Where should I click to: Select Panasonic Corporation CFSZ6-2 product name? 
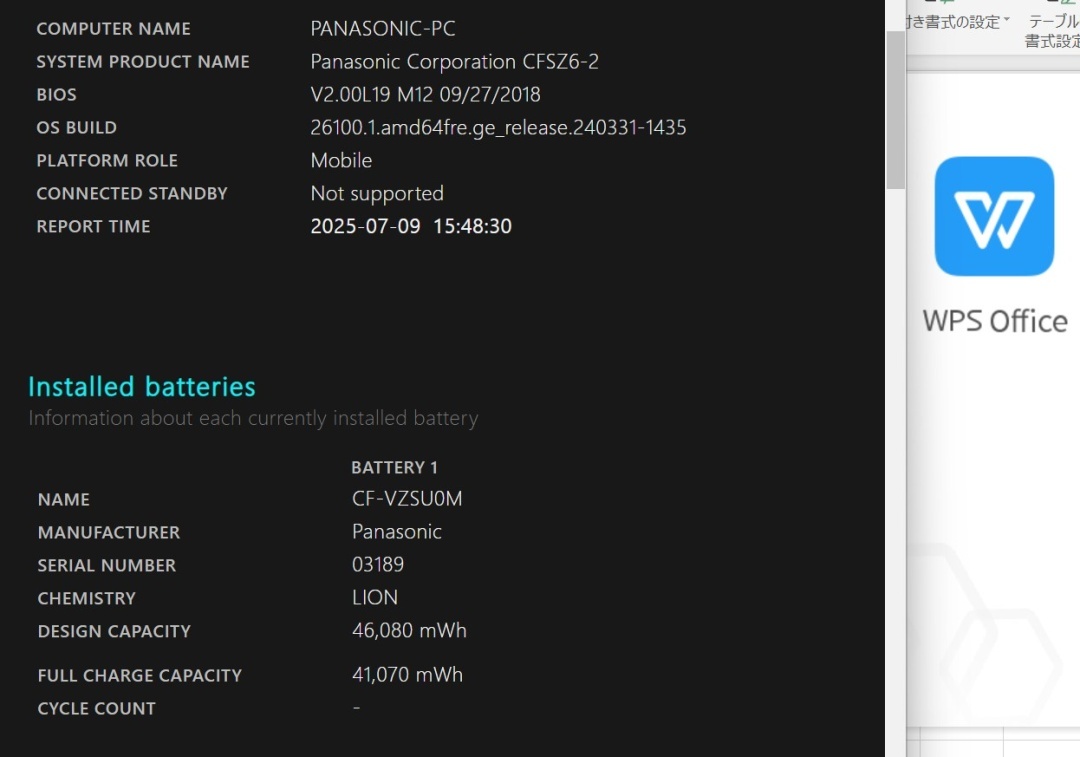point(455,61)
